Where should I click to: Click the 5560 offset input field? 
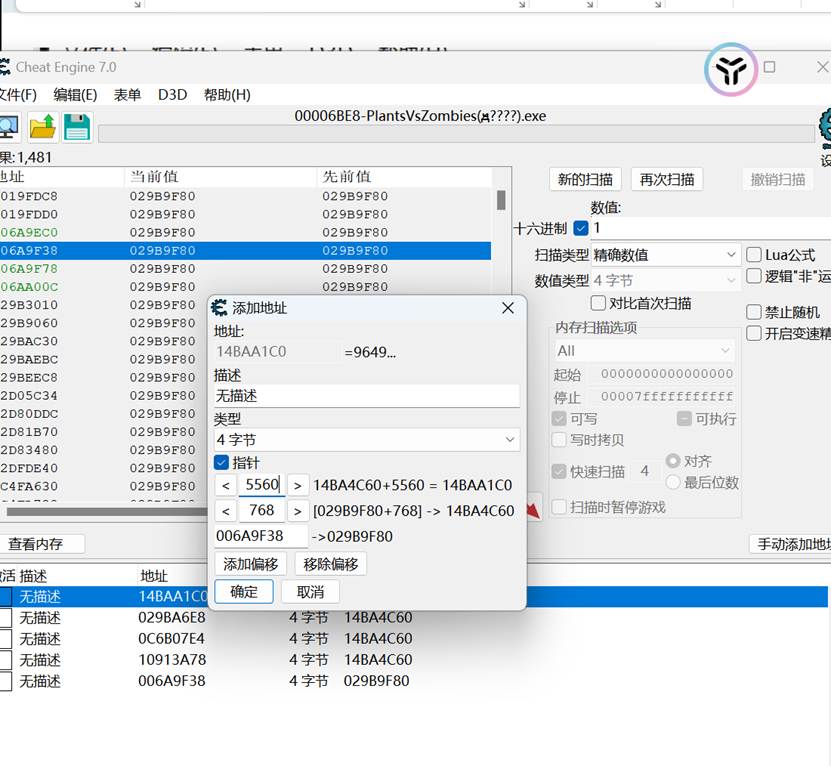(x=262, y=485)
